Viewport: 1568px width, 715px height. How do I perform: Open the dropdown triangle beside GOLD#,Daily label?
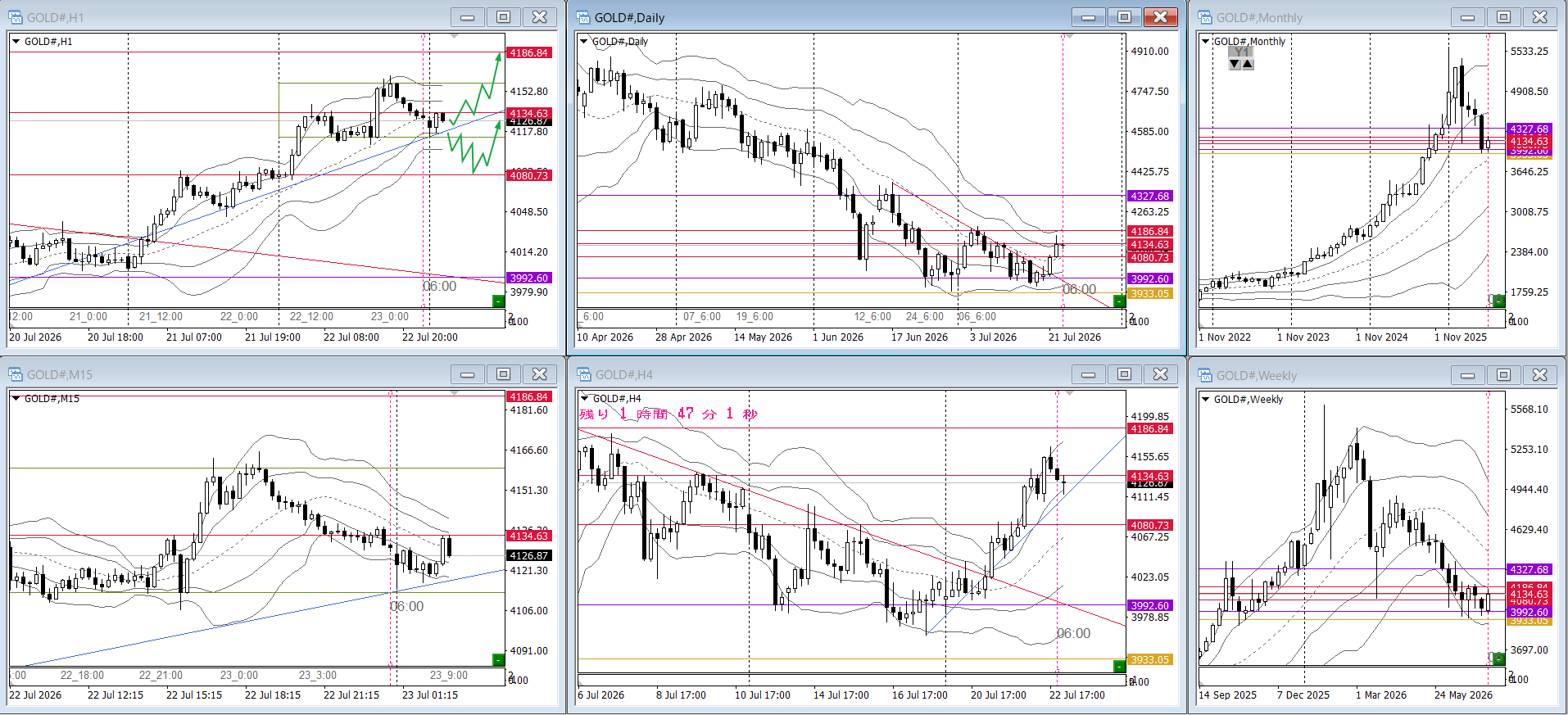(584, 41)
